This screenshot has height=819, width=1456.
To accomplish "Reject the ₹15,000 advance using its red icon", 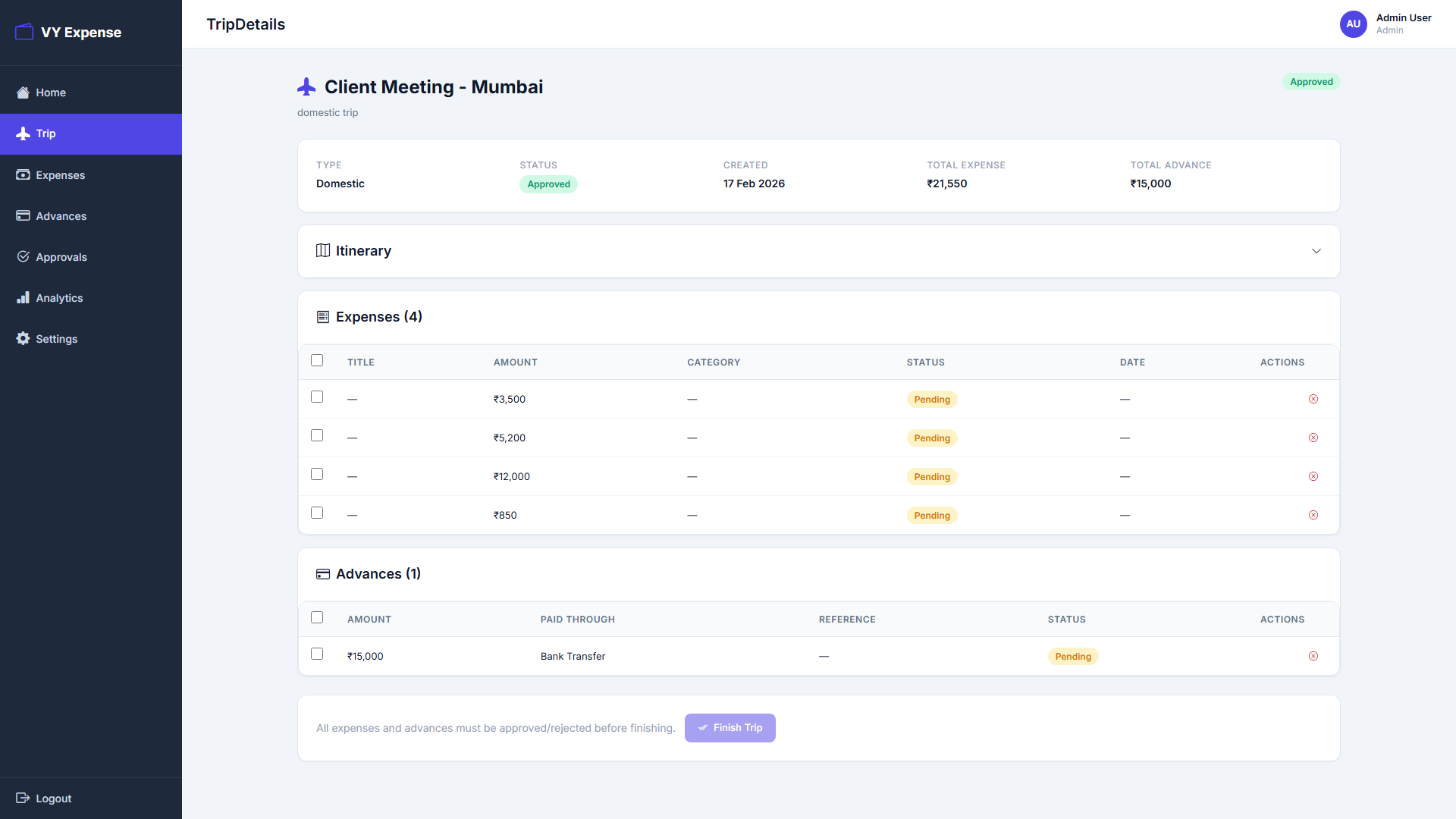I will pyautogui.click(x=1313, y=656).
